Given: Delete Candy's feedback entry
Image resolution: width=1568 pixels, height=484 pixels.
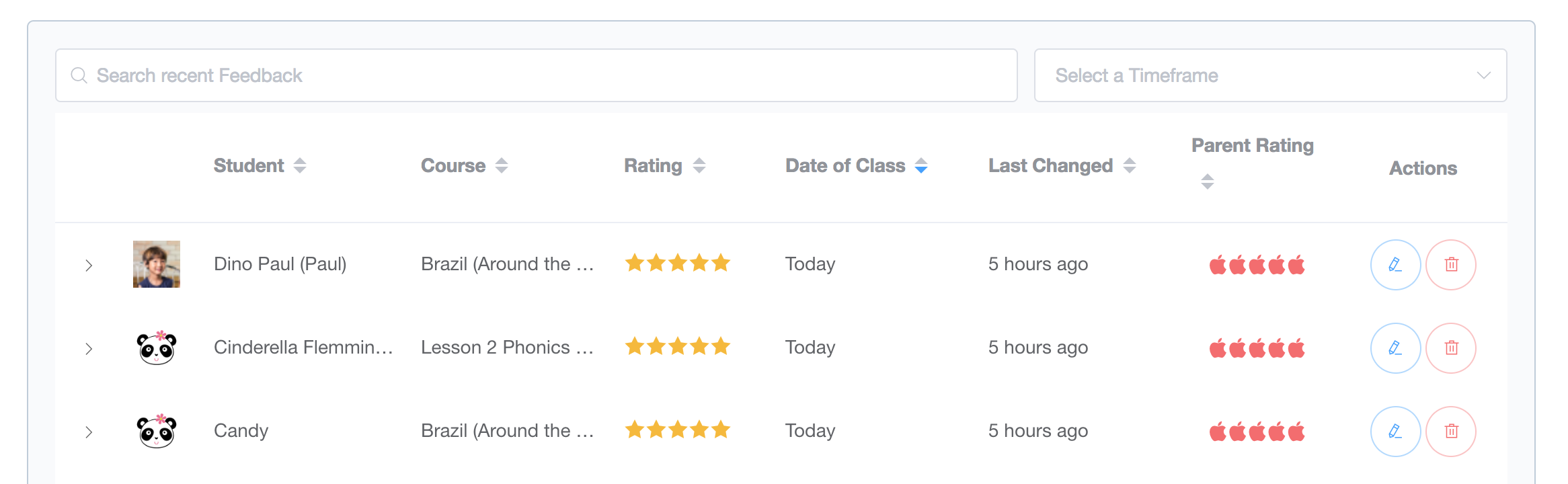Looking at the screenshot, I should click(1451, 432).
